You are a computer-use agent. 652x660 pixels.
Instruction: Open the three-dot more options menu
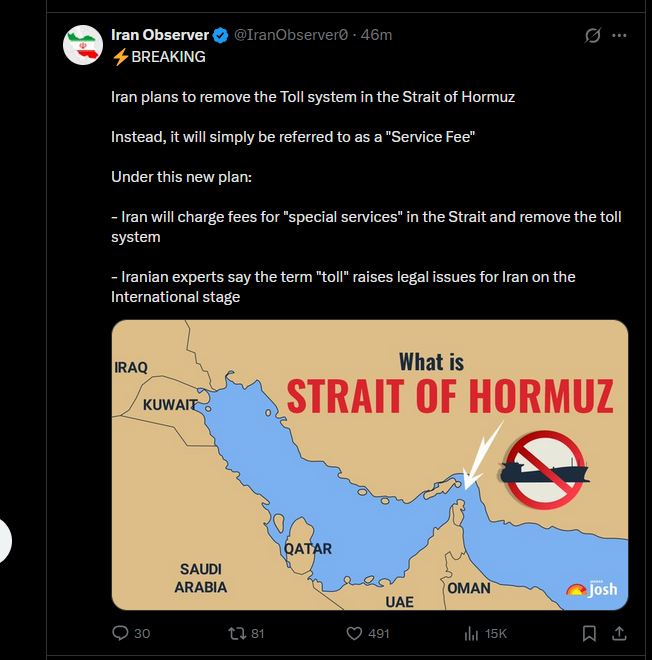[x=619, y=35]
